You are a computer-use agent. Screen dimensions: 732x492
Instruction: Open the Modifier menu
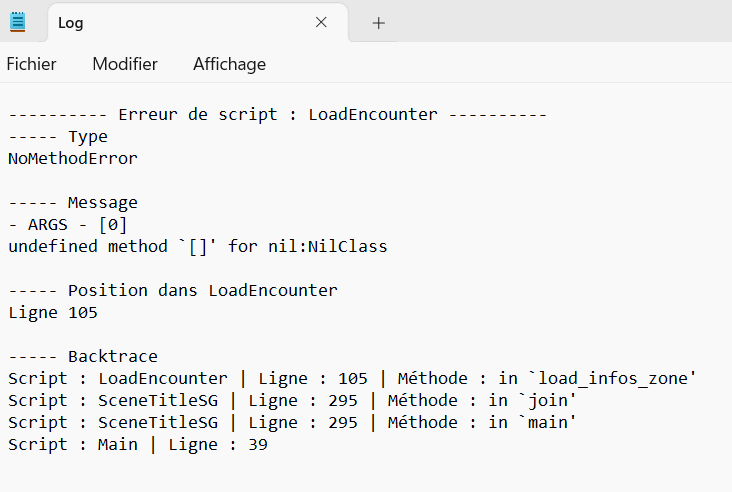pos(125,64)
